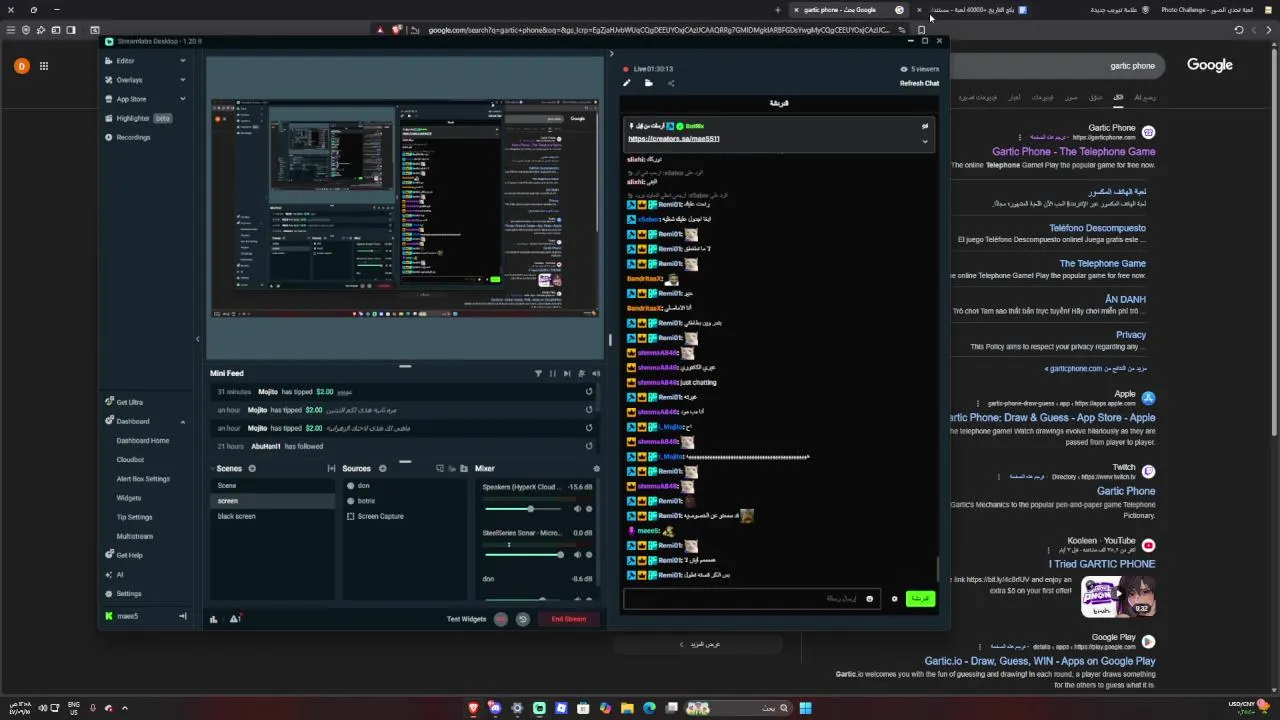Open the Mixer settings gear
This screenshot has width=1280, height=720.
[x=597, y=468]
